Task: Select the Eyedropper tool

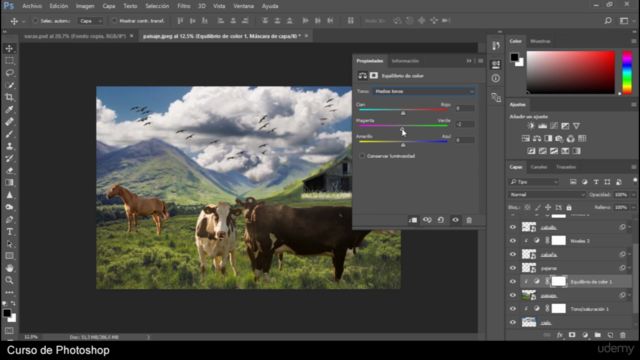Action: (9, 109)
